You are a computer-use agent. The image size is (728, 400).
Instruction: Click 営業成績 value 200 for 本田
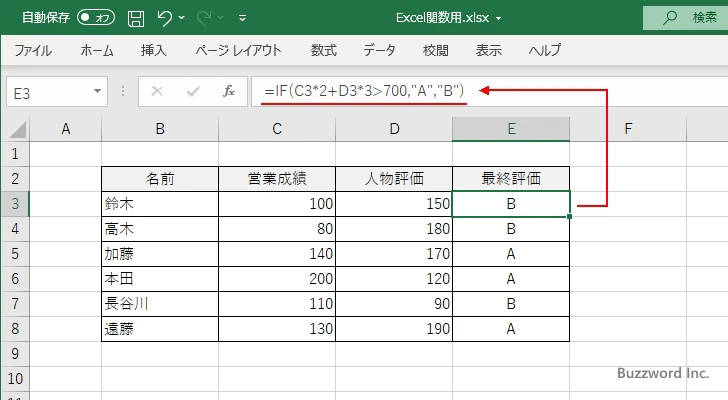tap(277, 279)
